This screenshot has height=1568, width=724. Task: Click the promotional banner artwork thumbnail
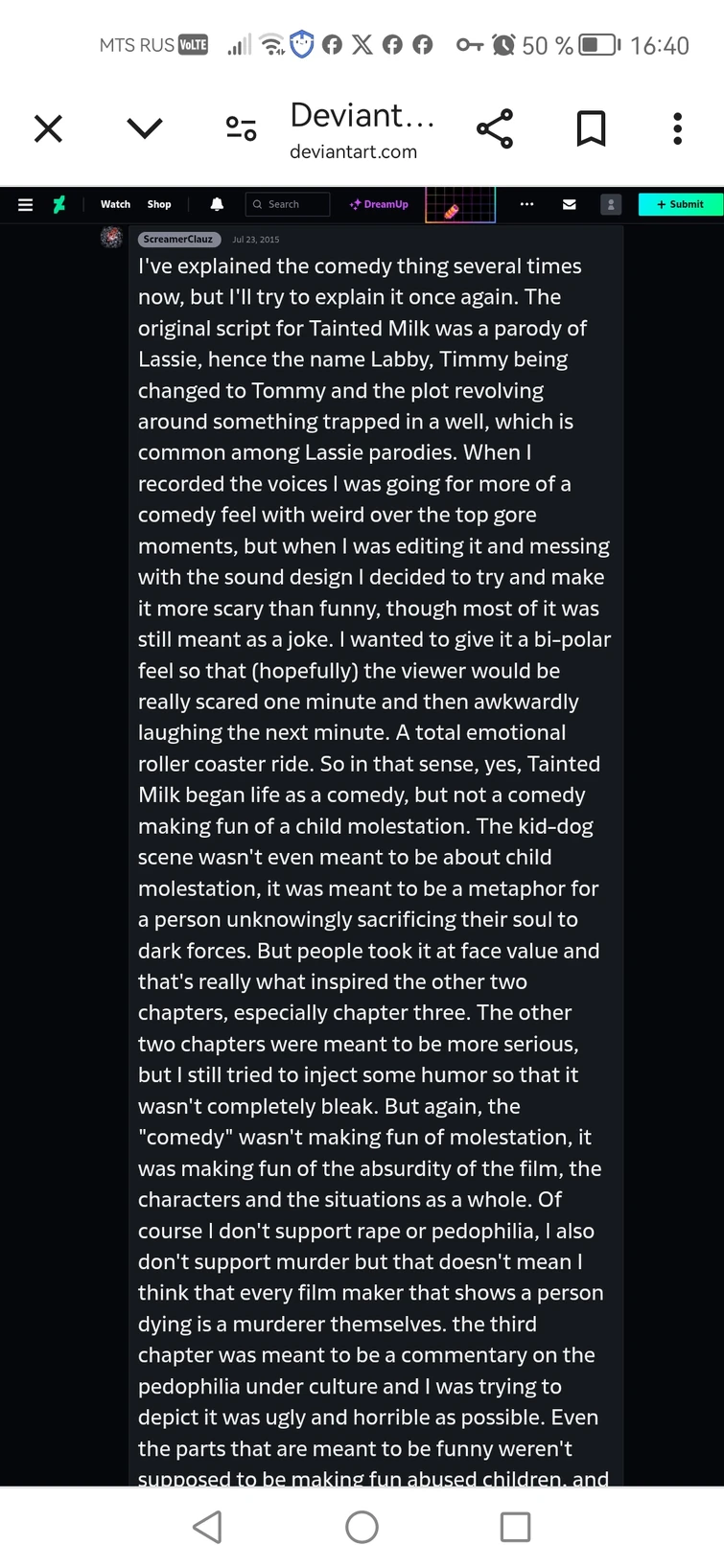460,204
